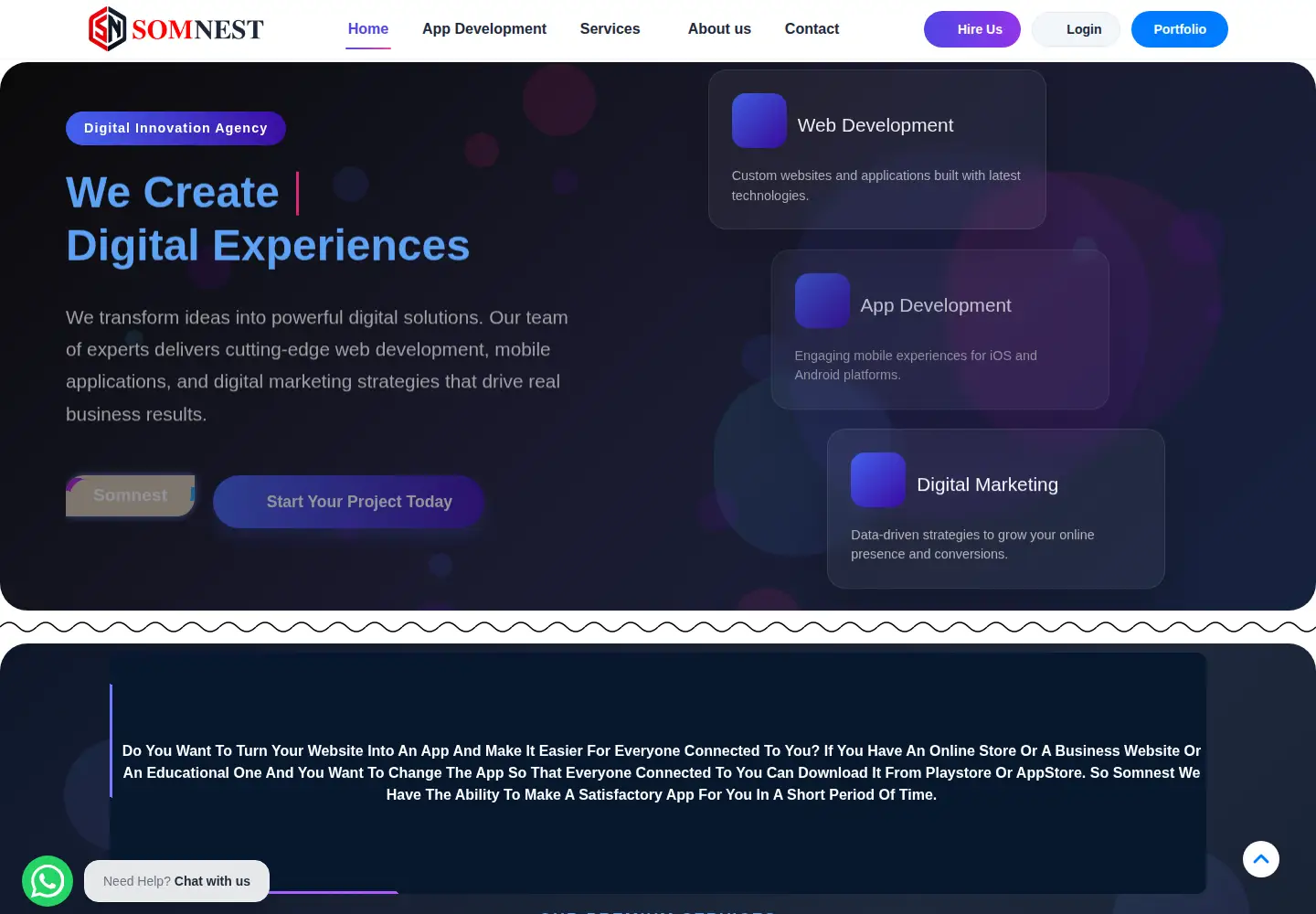Open the Services menu
The height and width of the screenshot is (914, 1316).
[x=610, y=29]
